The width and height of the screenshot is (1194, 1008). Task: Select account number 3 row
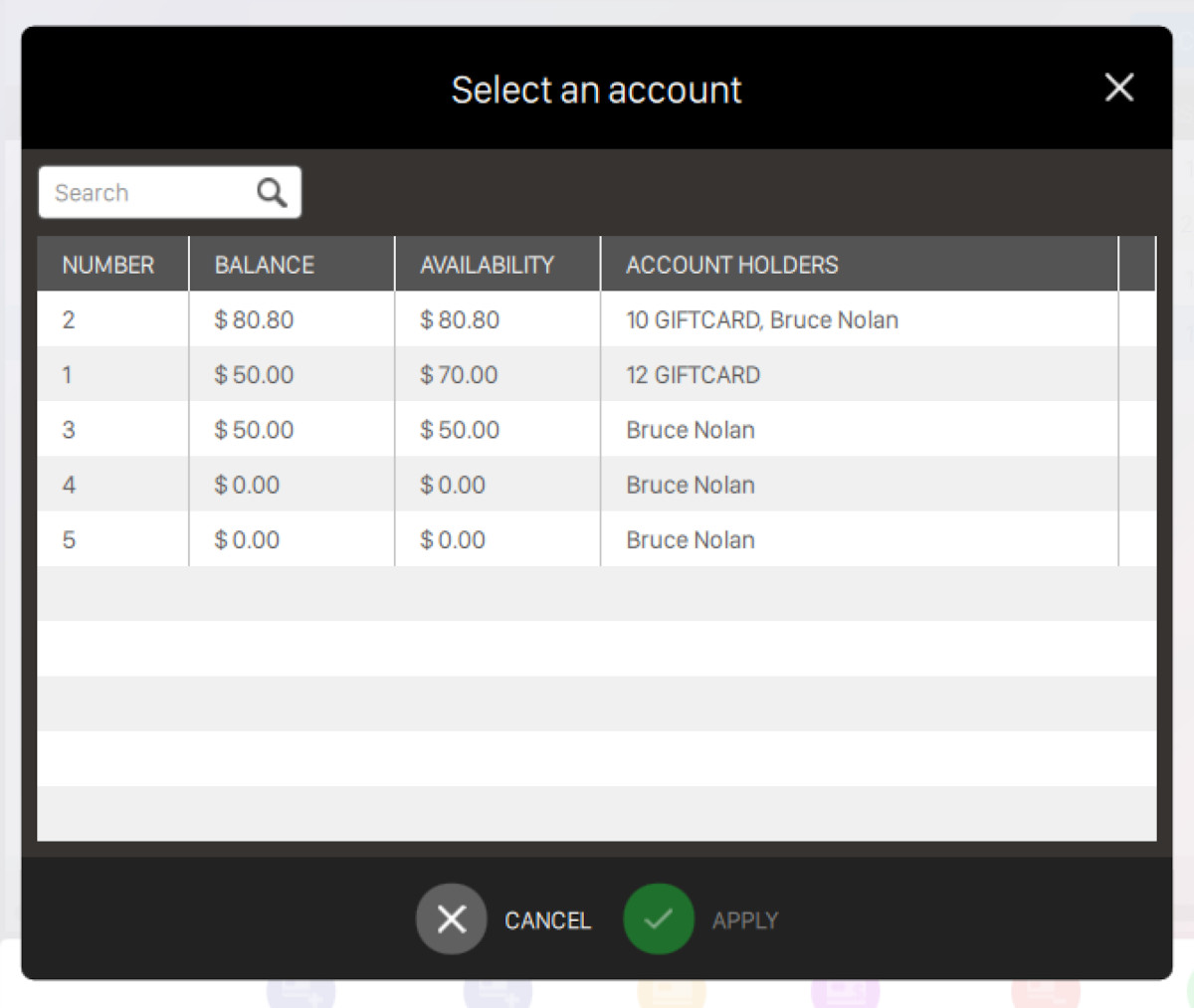[69, 430]
